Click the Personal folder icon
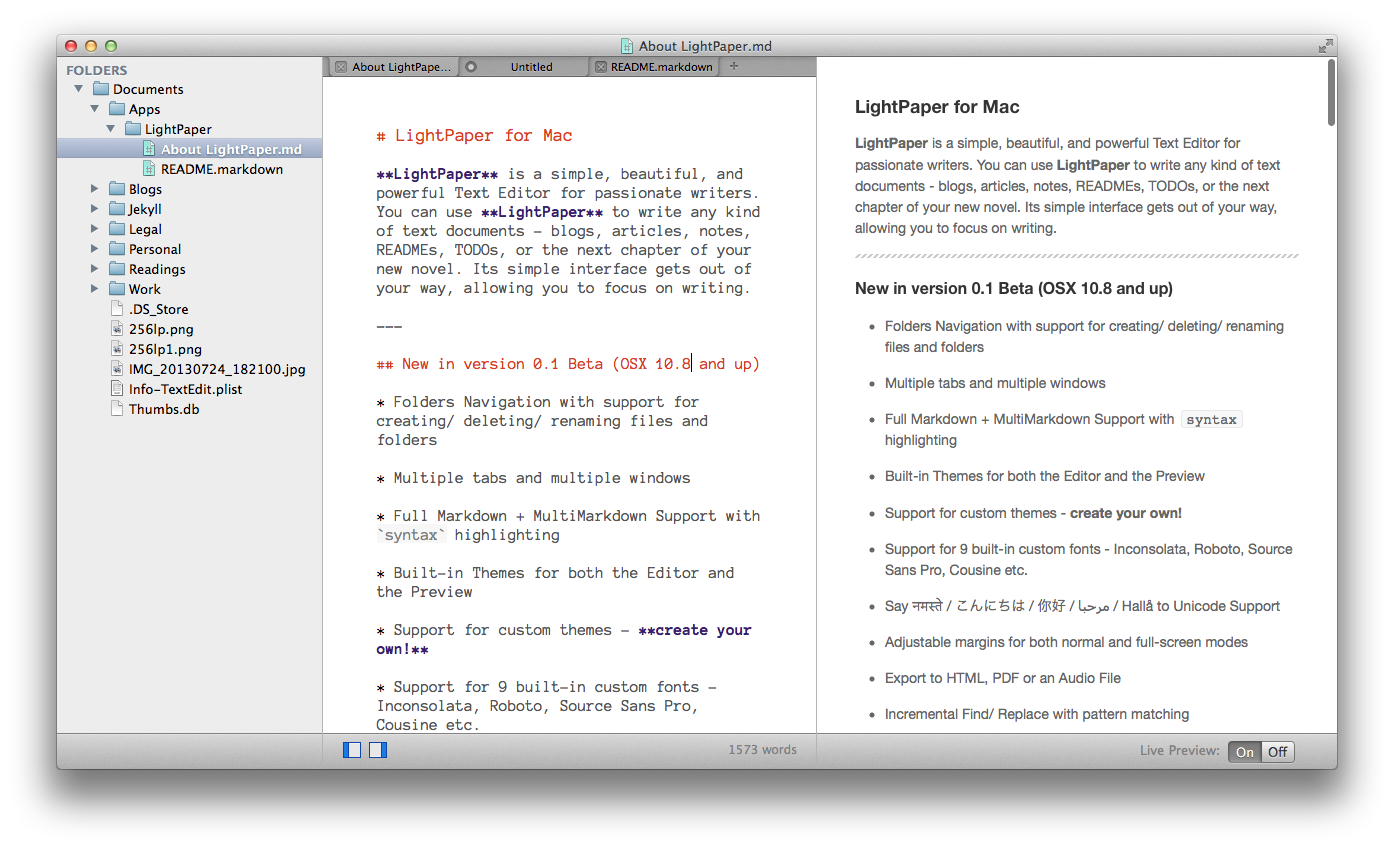The height and width of the screenshot is (848, 1394). (117, 249)
